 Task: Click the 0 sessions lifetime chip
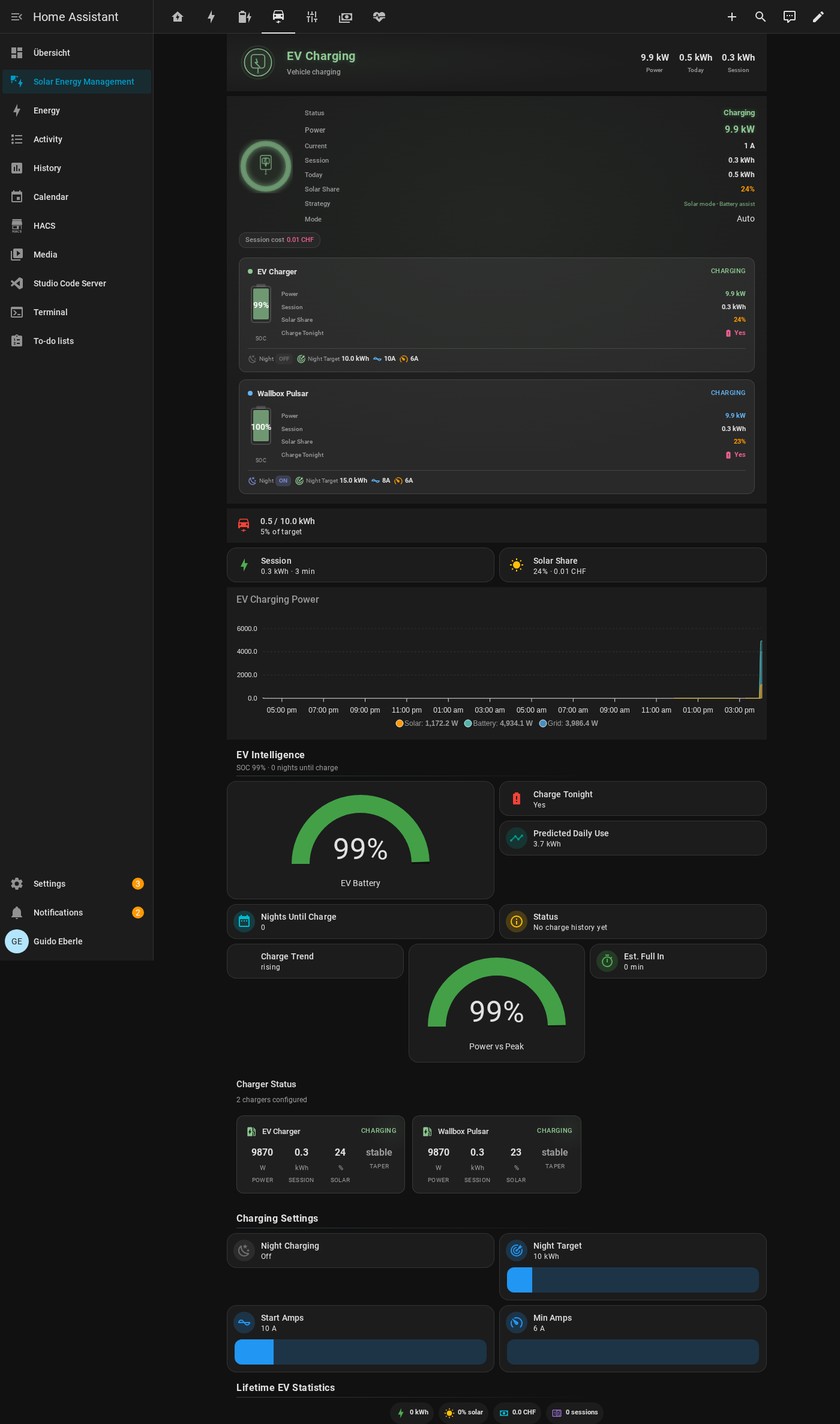coord(574,1413)
